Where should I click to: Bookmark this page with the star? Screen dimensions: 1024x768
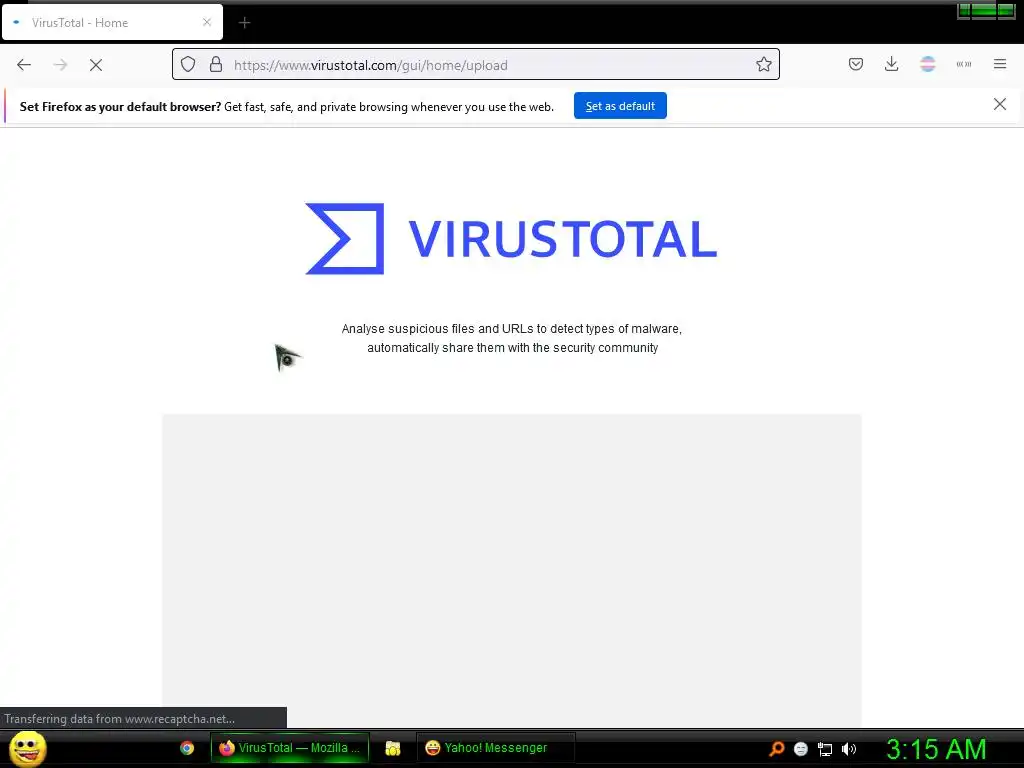coord(763,65)
